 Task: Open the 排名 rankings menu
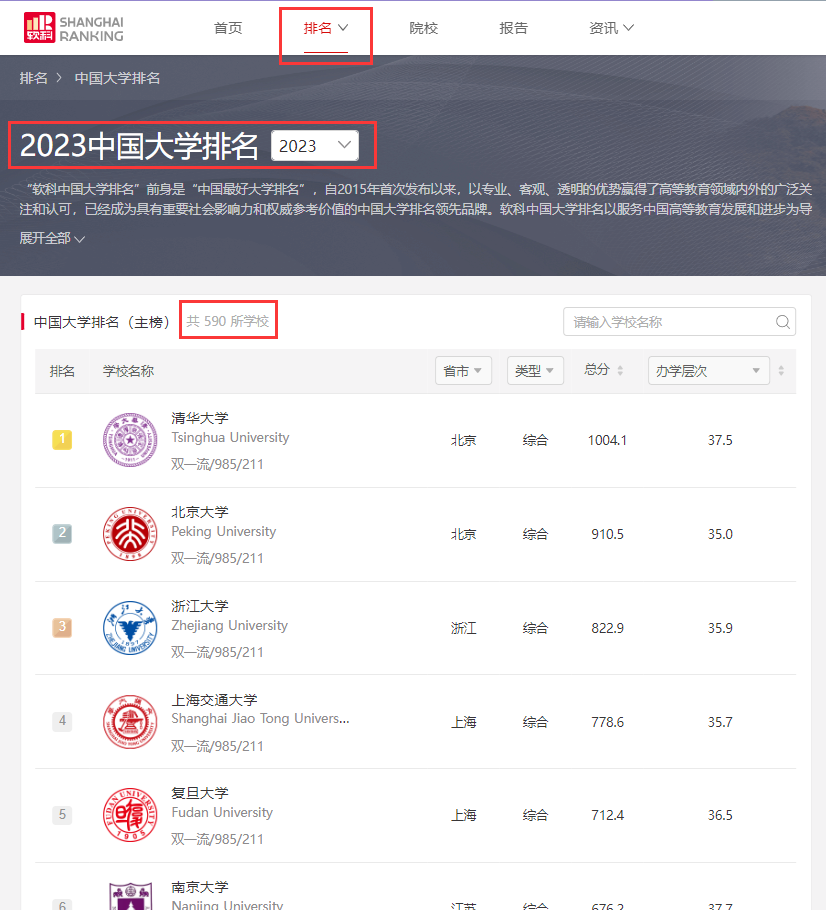326,28
